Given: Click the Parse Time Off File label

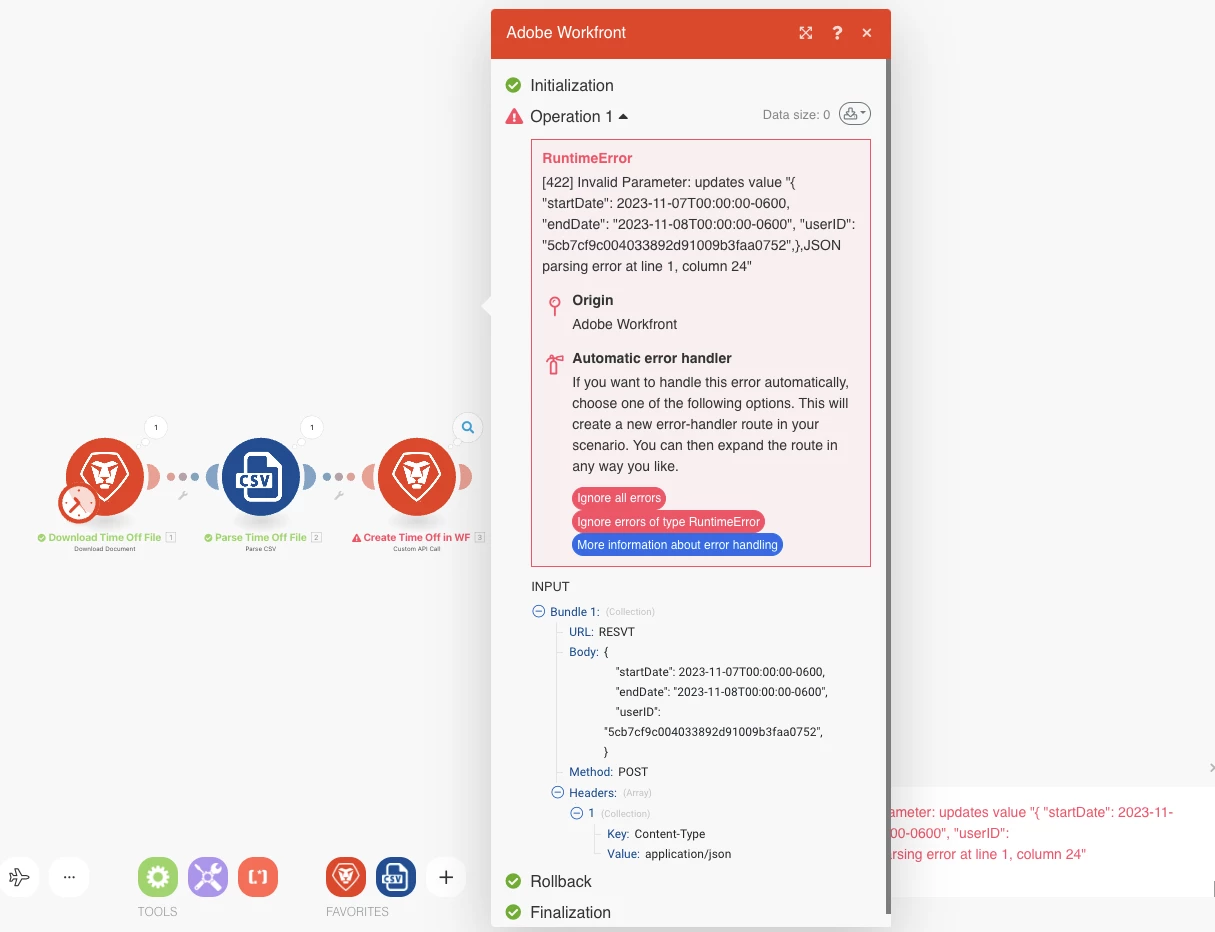Looking at the screenshot, I should pyautogui.click(x=261, y=537).
